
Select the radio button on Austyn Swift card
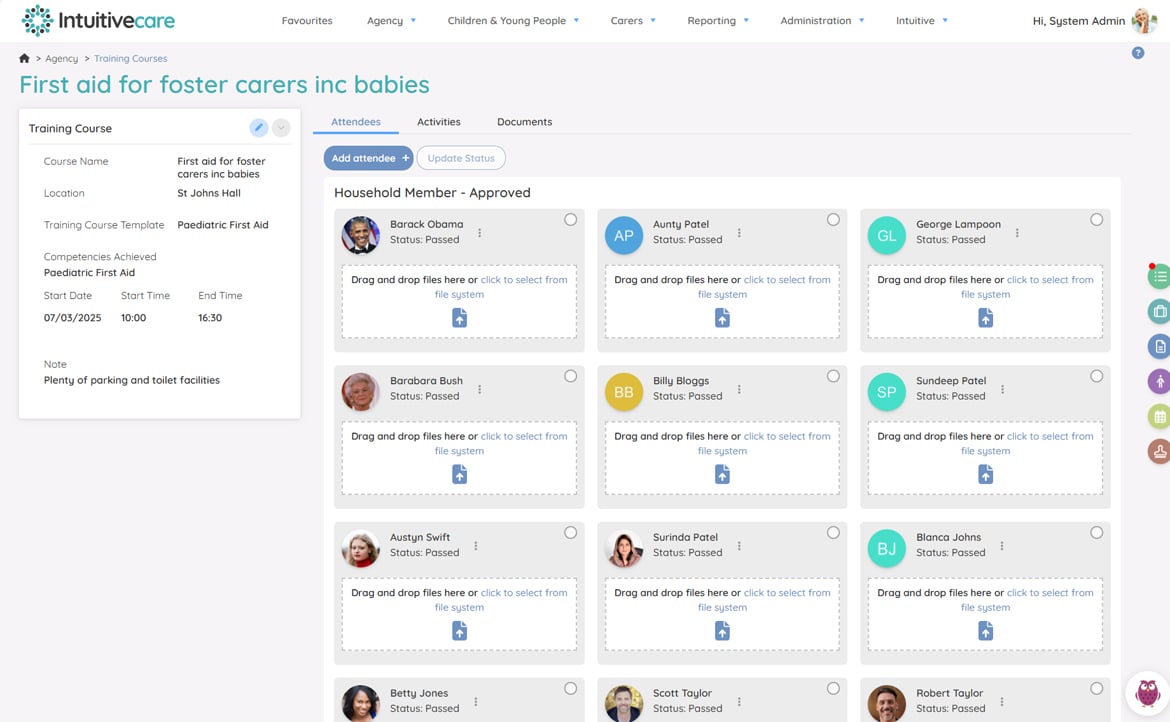coord(570,533)
